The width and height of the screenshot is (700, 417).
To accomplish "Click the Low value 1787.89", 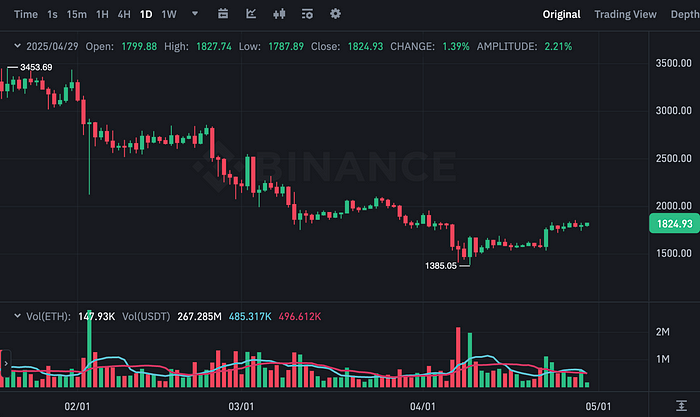I will pyautogui.click(x=286, y=46).
